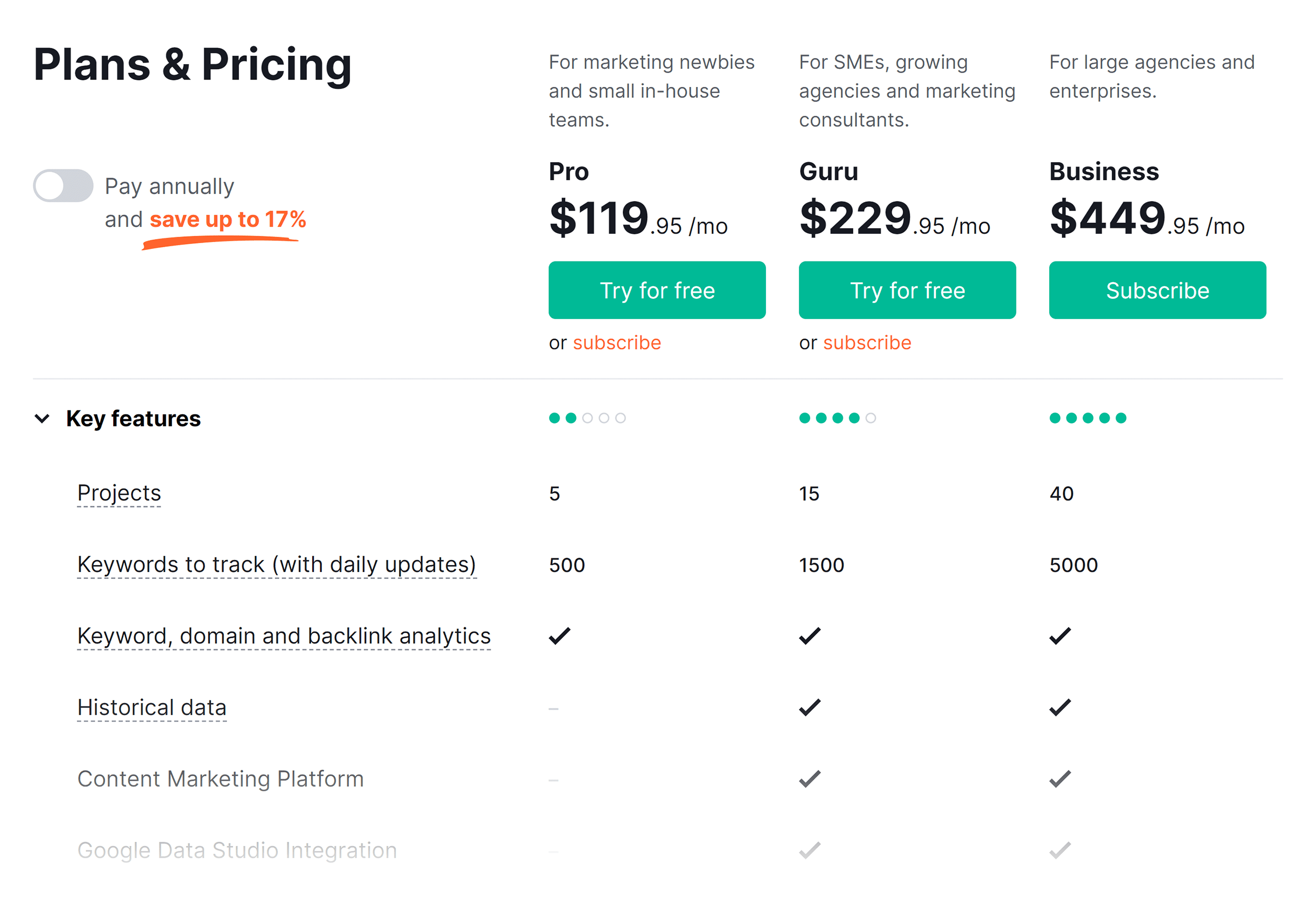
Task: Click the save up to 17% text
Action: (228, 219)
